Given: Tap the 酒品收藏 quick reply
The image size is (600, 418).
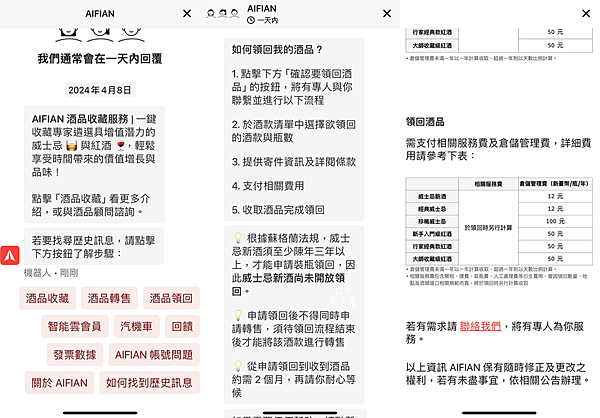Looking at the screenshot, I should pyautogui.click(x=47, y=298).
